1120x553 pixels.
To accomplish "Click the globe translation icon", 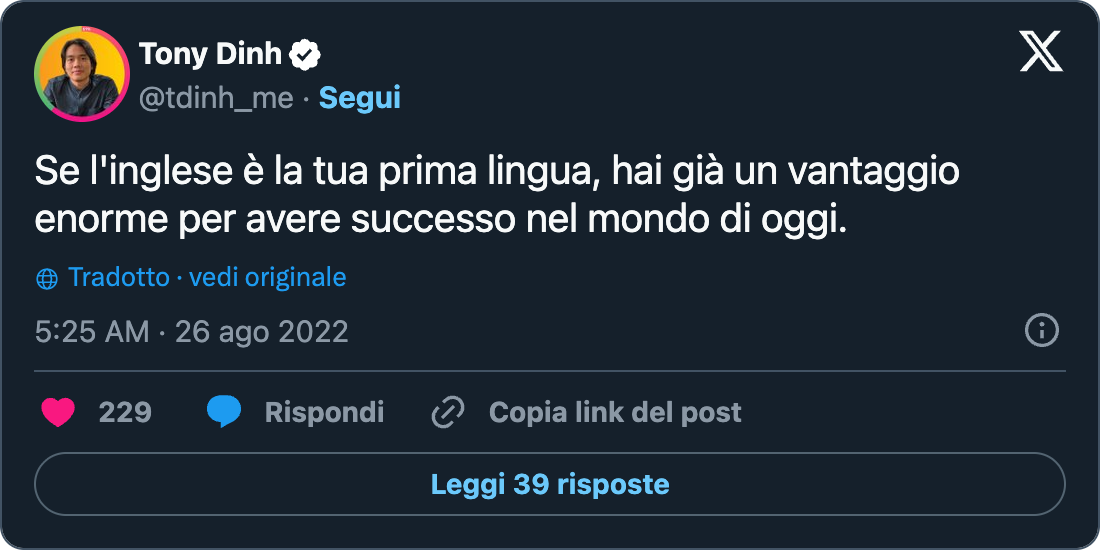I will pos(46,279).
